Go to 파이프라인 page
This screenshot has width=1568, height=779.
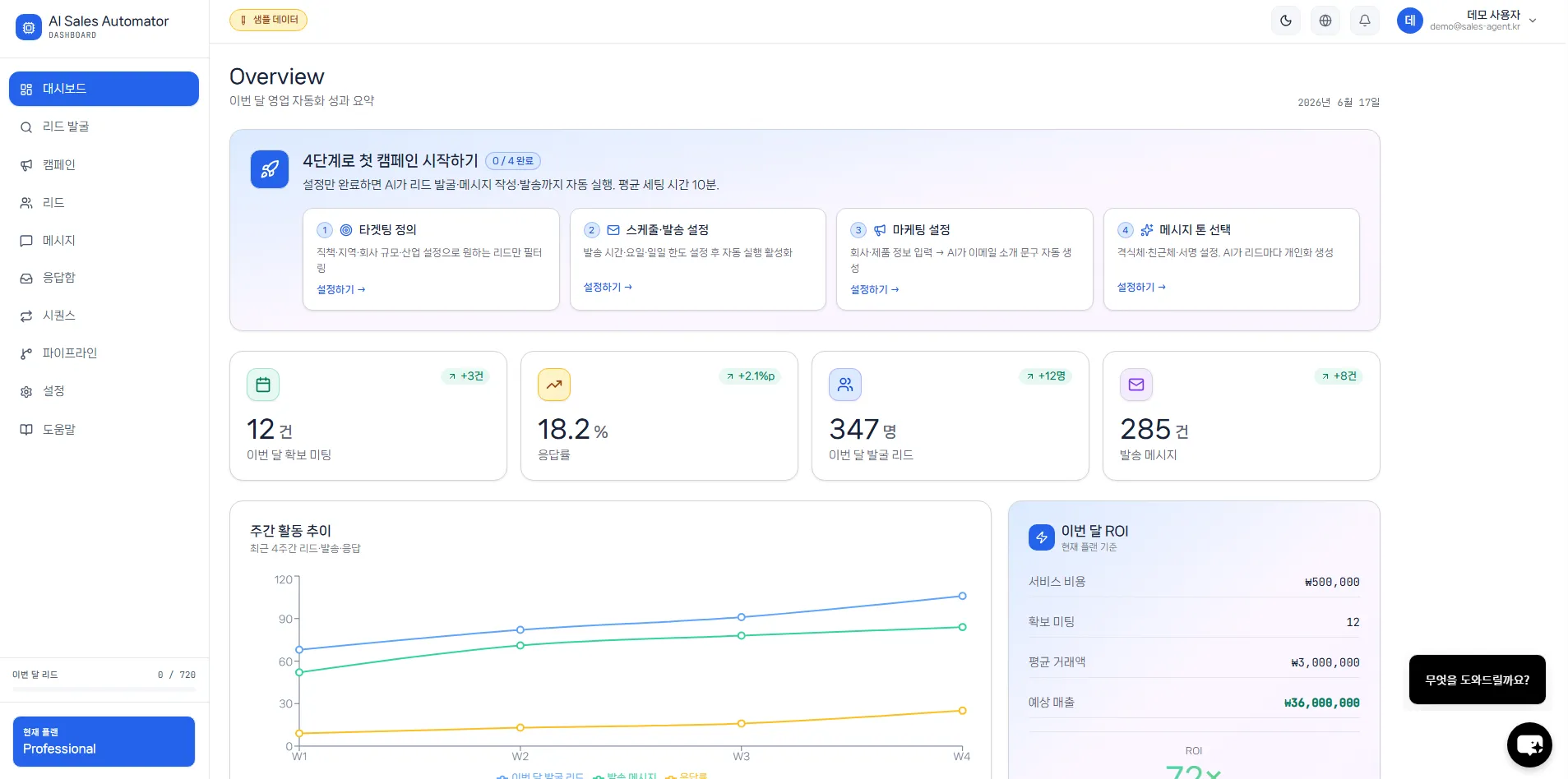click(x=104, y=353)
